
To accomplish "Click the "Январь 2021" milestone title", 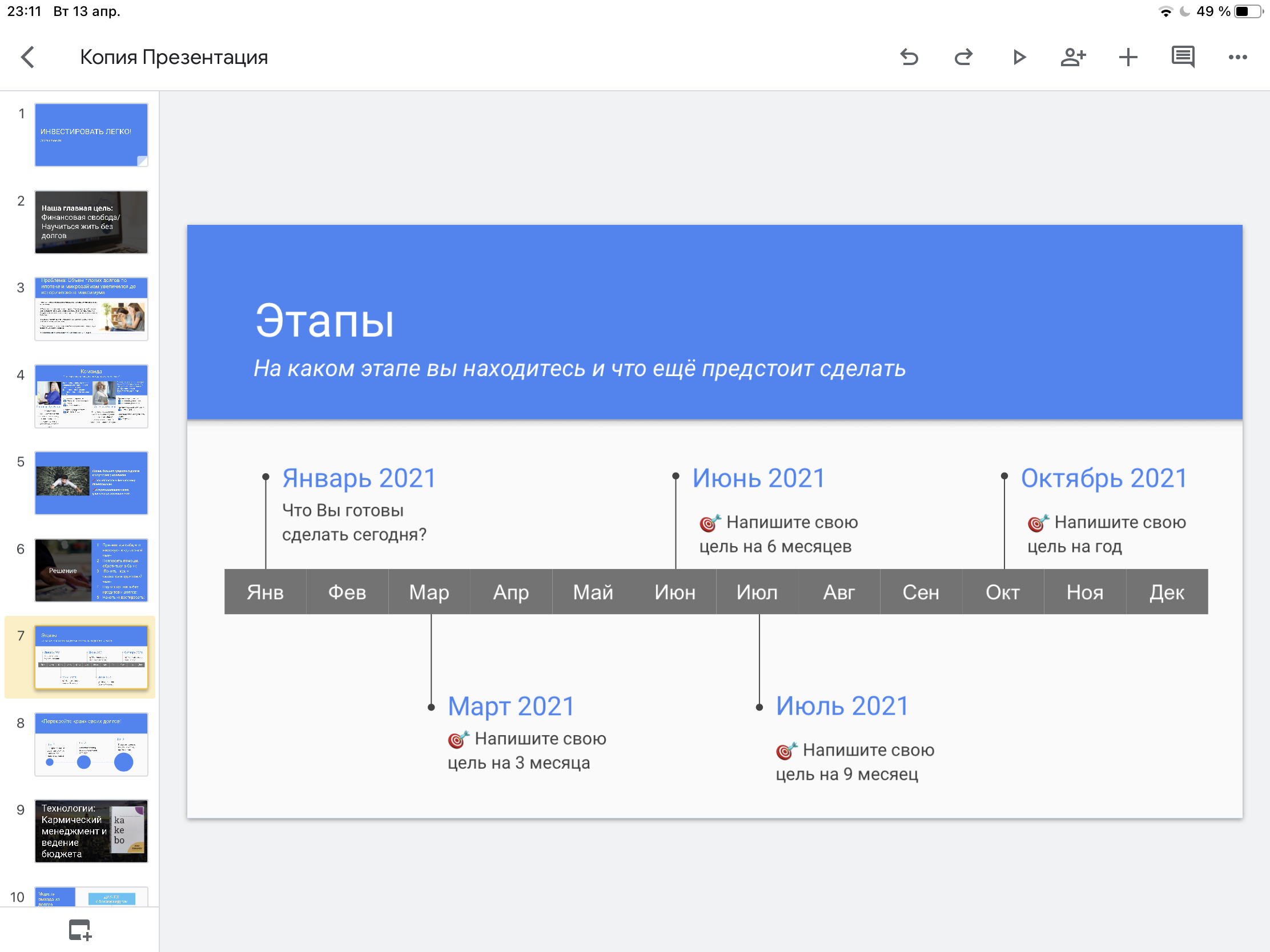I will pyautogui.click(x=359, y=478).
